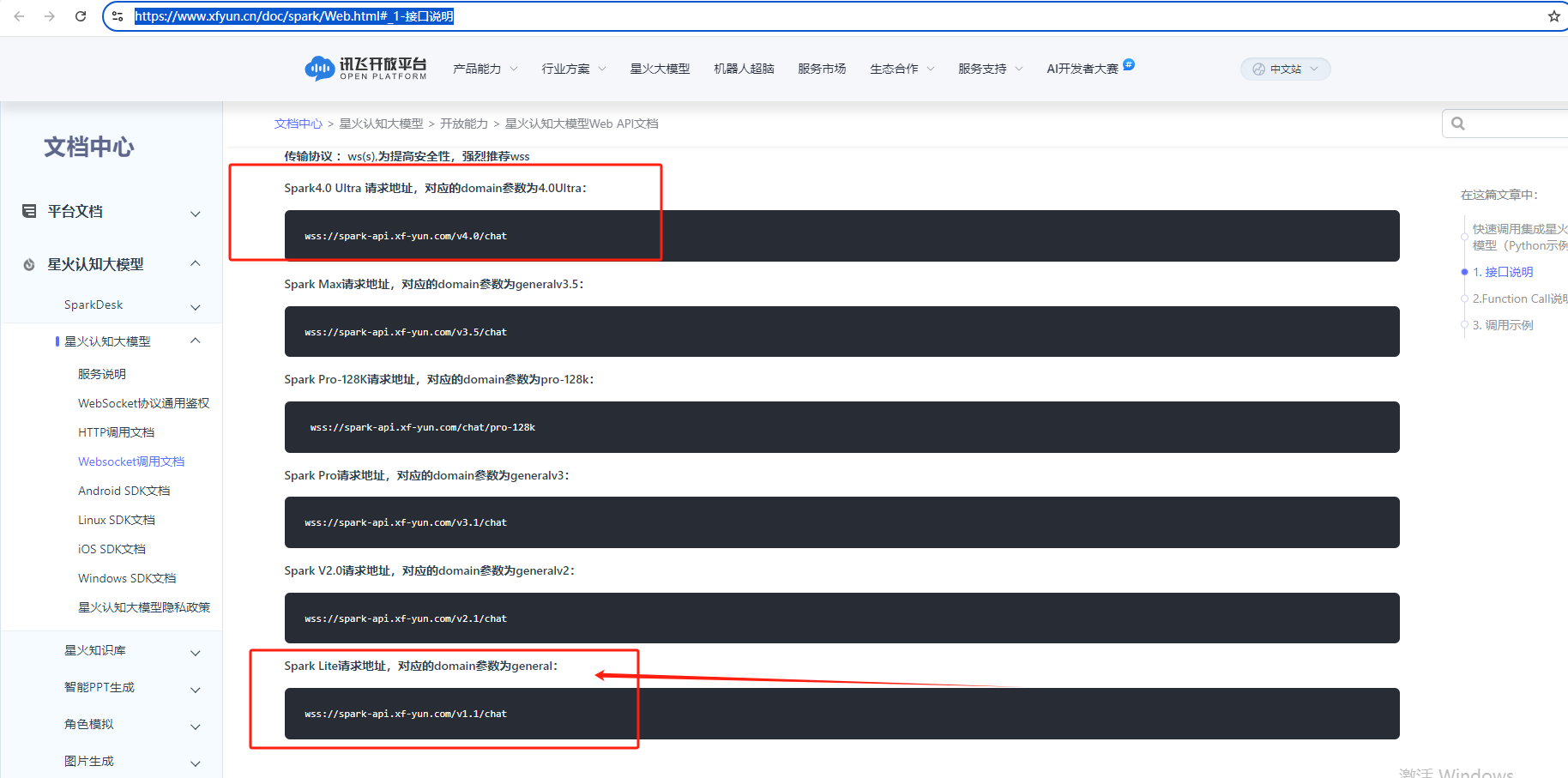
Task: Open the 中文站 language selector
Action: pos(1285,69)
